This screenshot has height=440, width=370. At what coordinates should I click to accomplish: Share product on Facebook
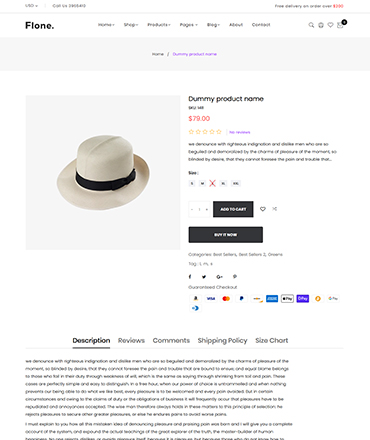(x=190, y=277)
